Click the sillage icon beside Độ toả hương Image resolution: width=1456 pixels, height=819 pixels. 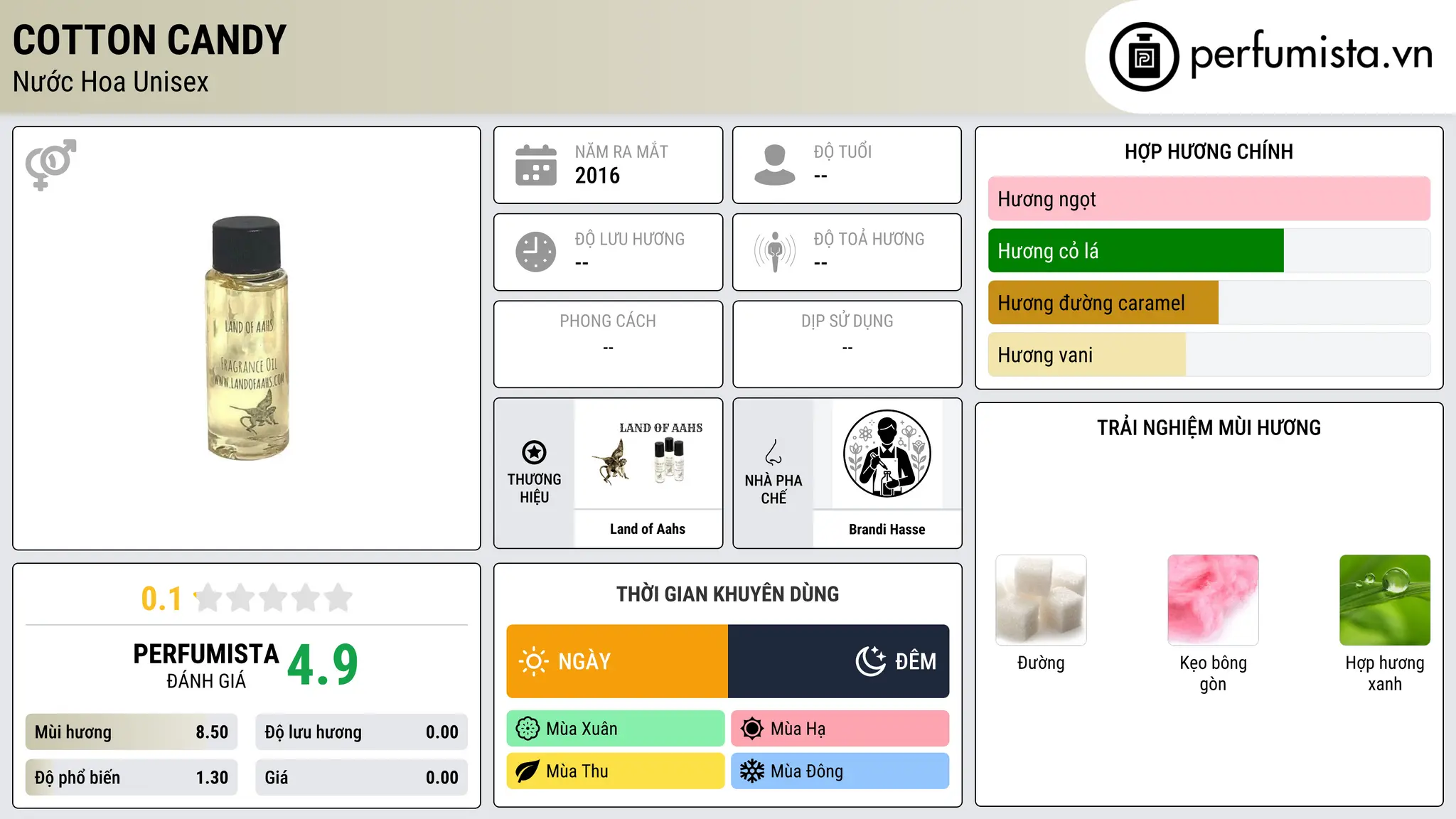[x=774, y=252]
